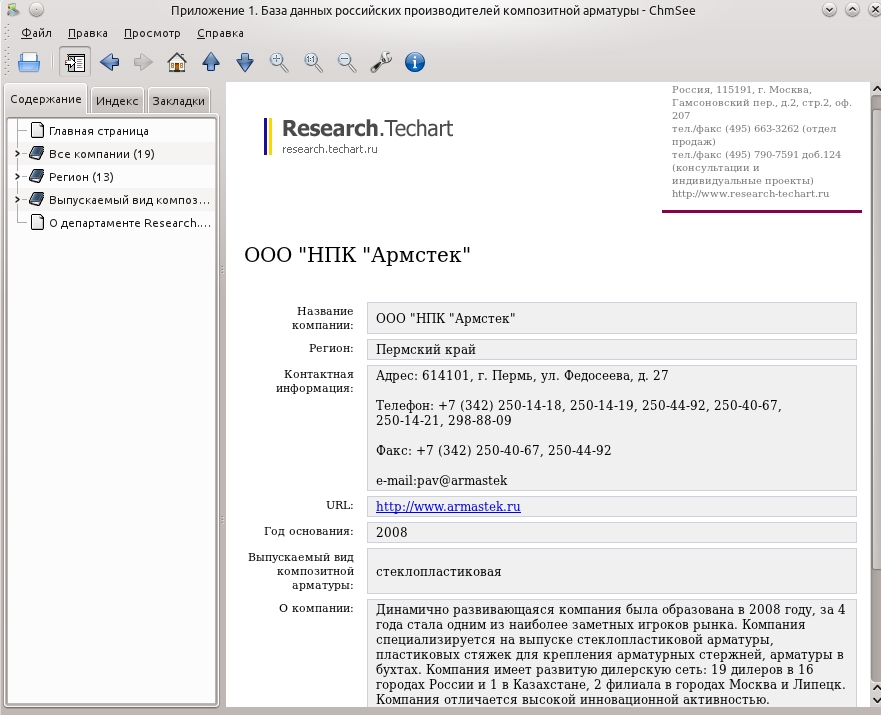881x715 pixels.
Task: Click the Пермский край region value
Action: (426, 349)
